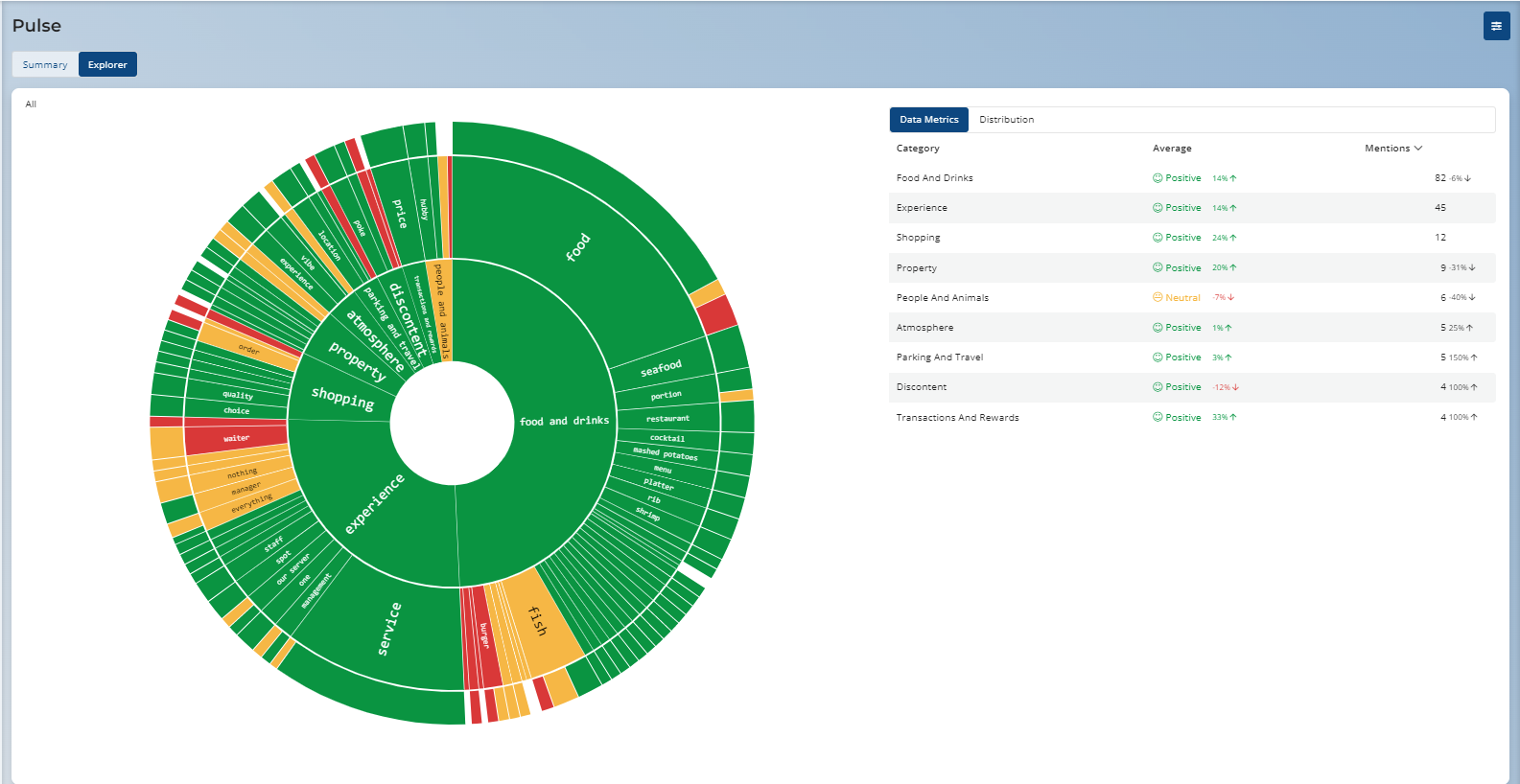Click the up arrow beside Parking And Travel's 150%
1520x784 pixels.
click(x=1474, y=357)
